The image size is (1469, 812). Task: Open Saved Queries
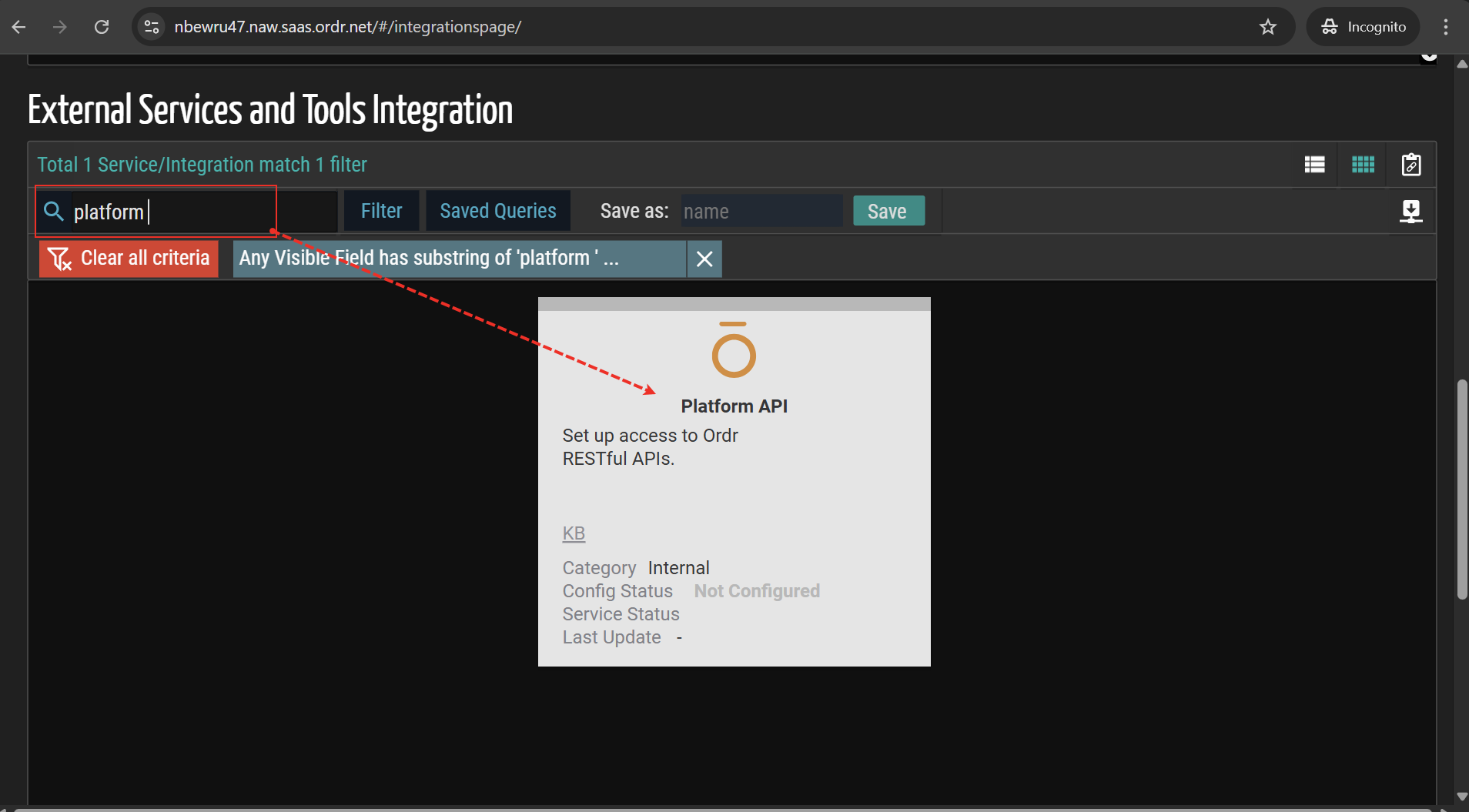tap(498, 211)
